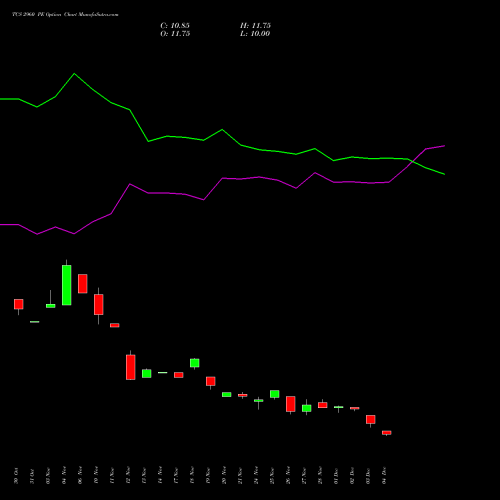Select the high value 'H: 11.75'

click(255, 26)
